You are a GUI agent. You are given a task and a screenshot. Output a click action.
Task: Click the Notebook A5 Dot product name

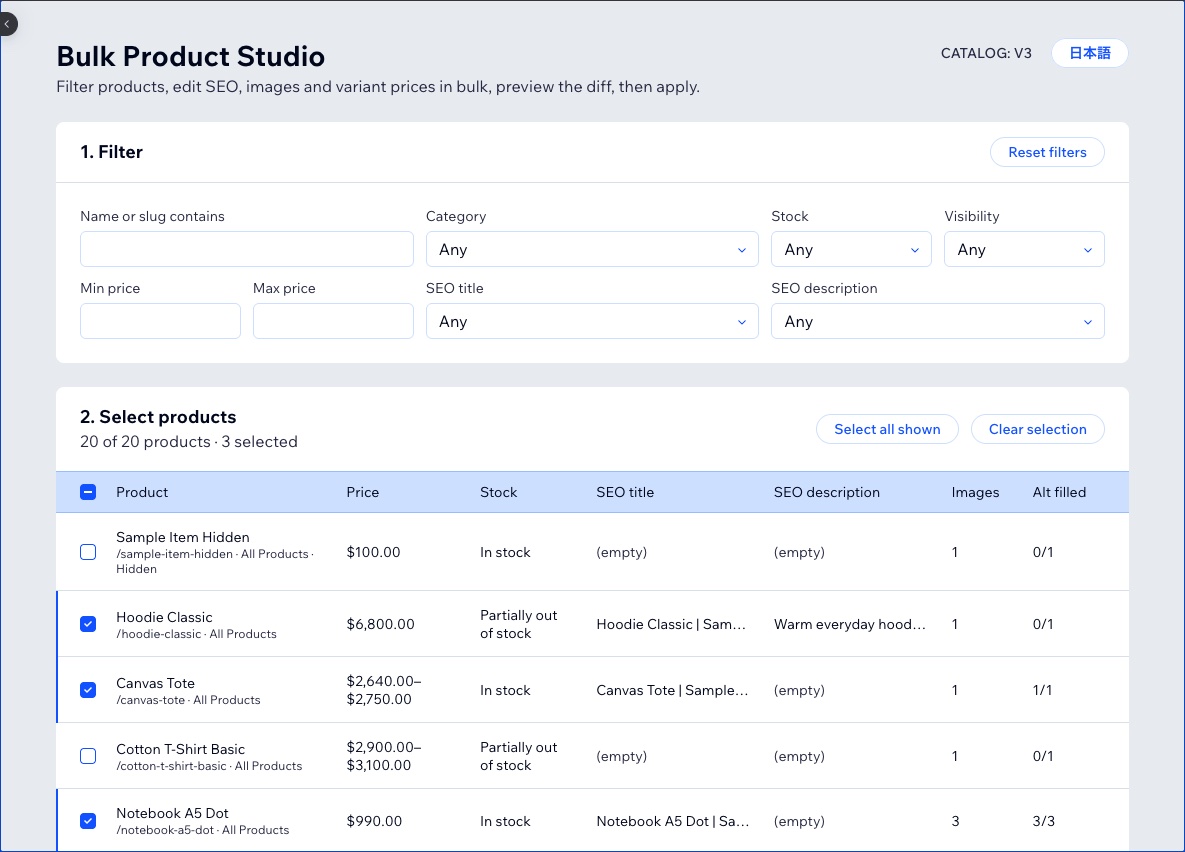172,813
